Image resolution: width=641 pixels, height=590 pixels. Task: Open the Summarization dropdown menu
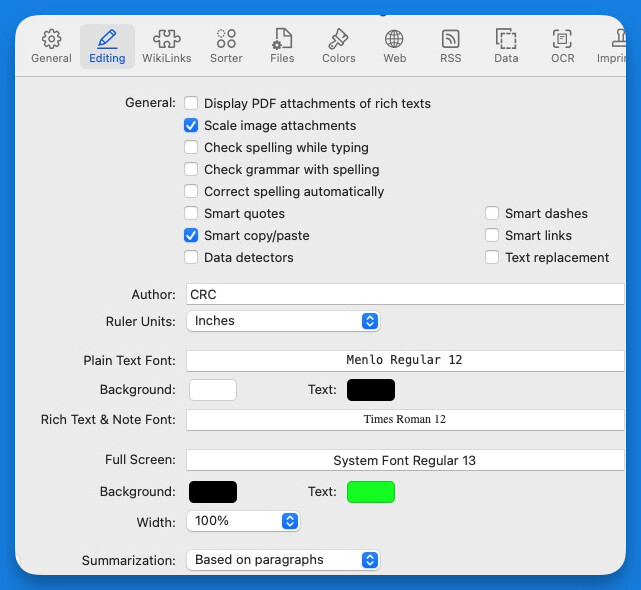coord(283,560)
